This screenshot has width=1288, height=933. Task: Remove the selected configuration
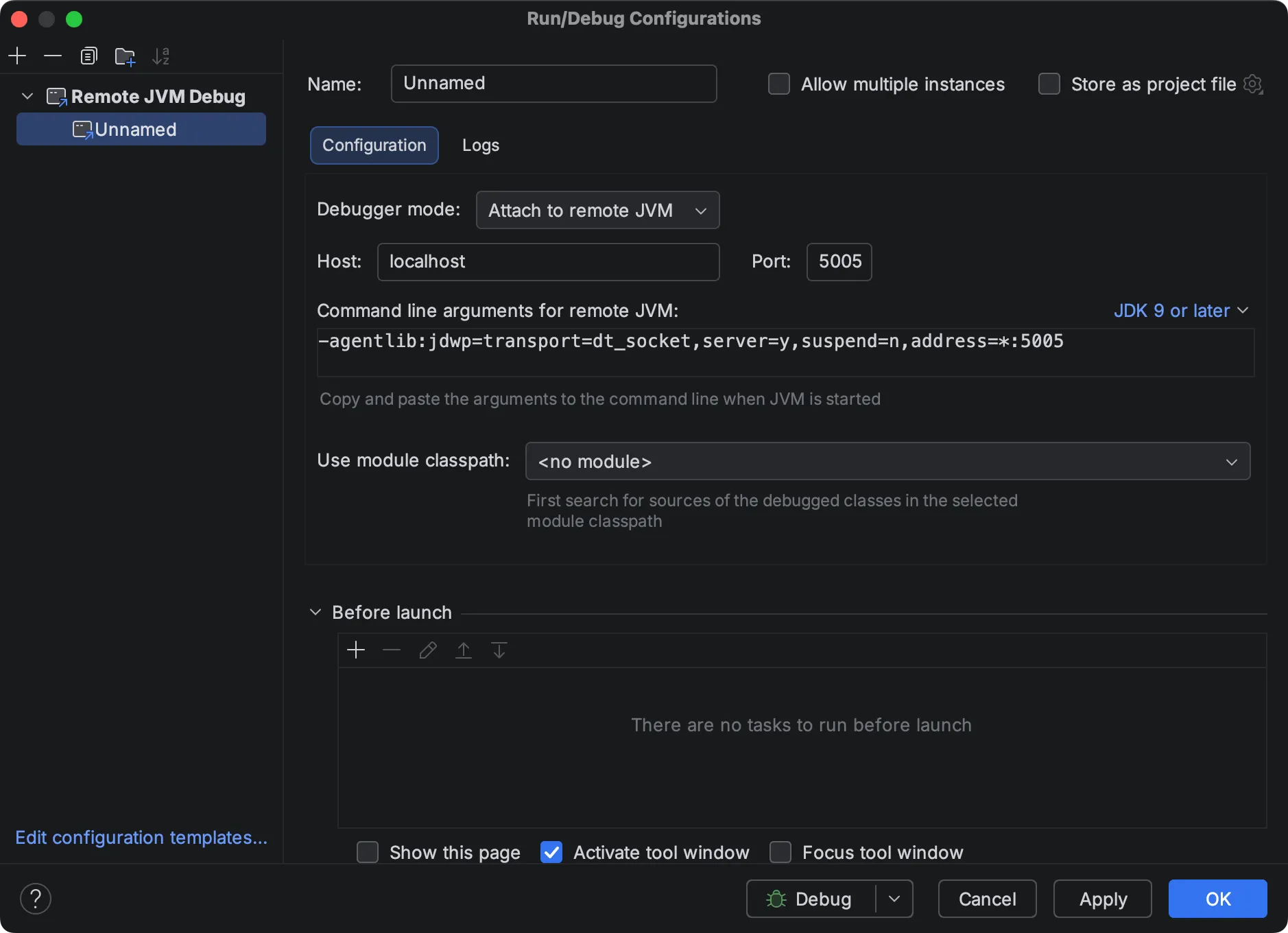[x=53, y=56]
